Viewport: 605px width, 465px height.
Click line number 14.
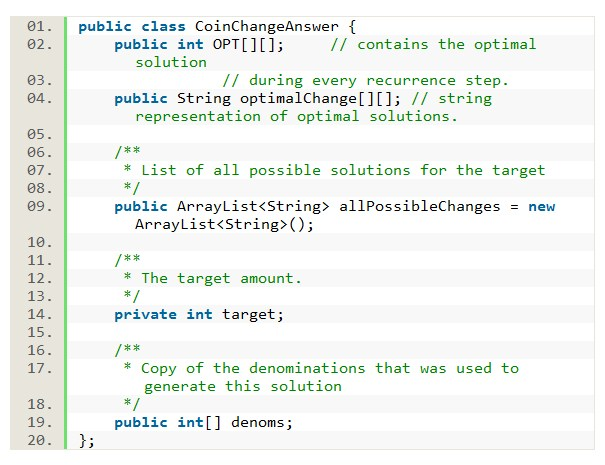tap(39, 315)
